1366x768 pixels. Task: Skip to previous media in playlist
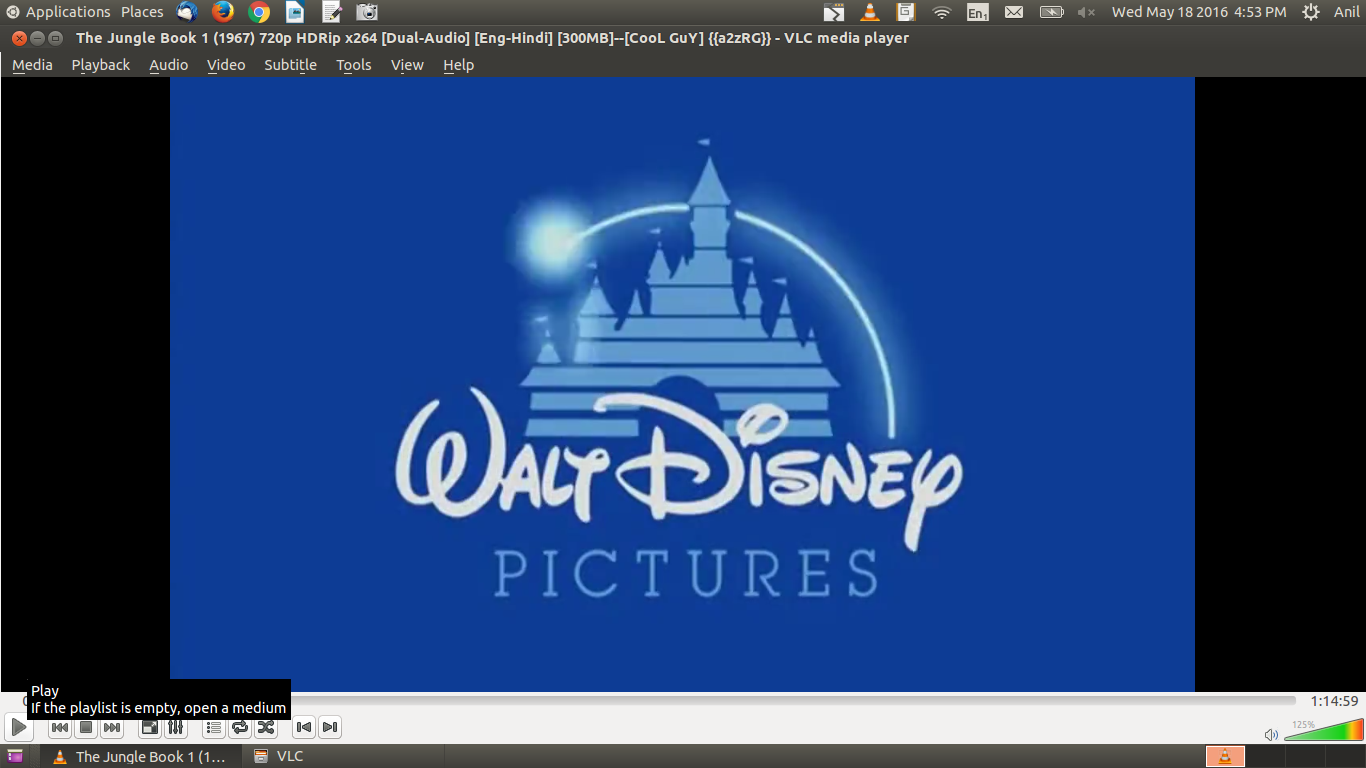pos(60,728)
